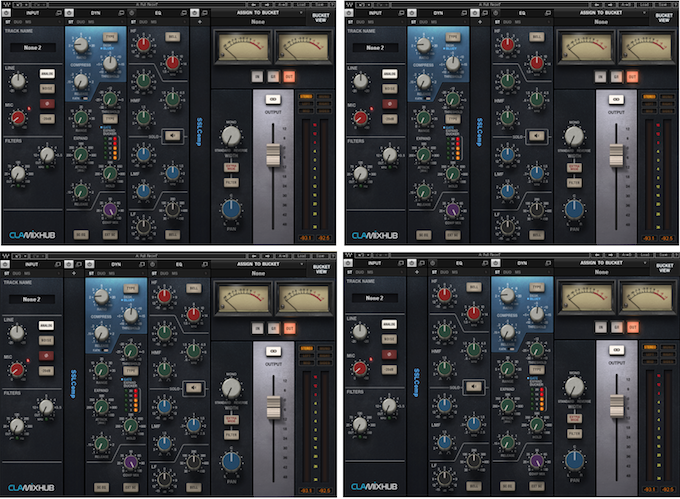
Task: Click track name field 'None 2' in top-left window
Action: click(x=33, y=48)
